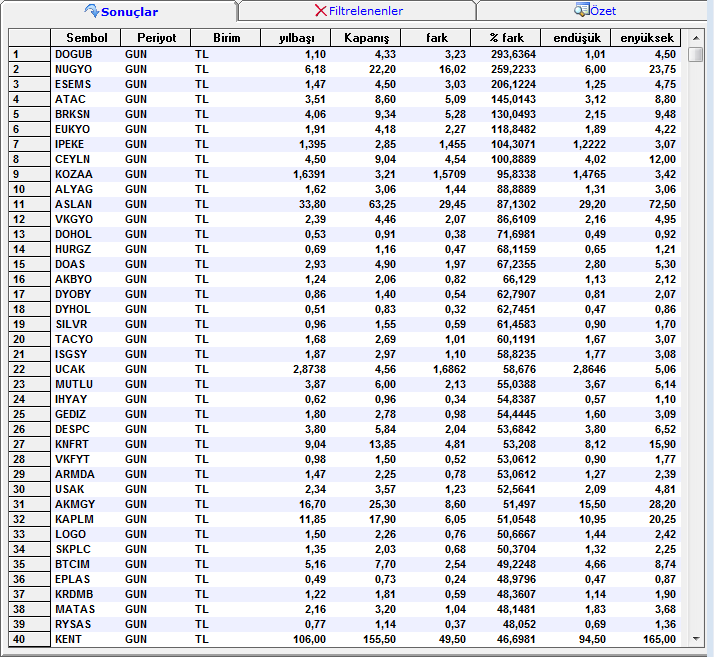The image size is (714, 657).
Task: Sort by the Periyot column header
Action: [156, 38]
